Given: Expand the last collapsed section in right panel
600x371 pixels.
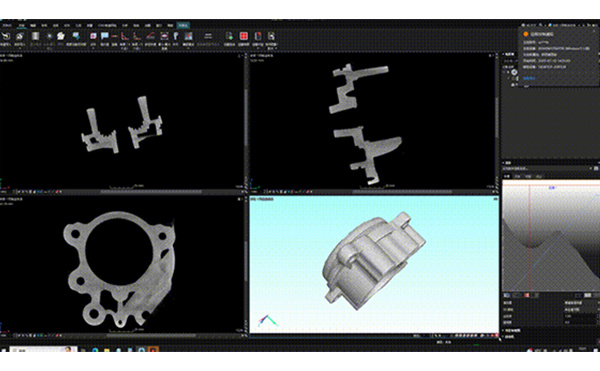Looking at the screenshot, I should click(x=509, y=337).
